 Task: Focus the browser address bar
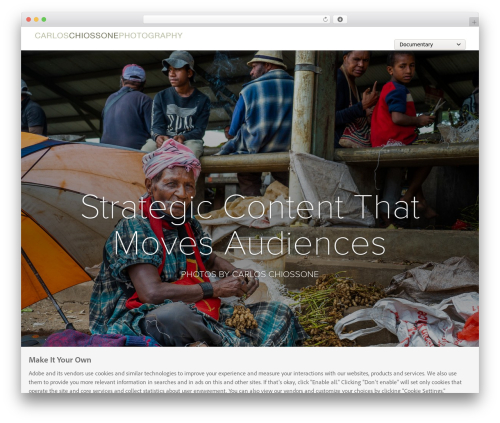point(236,19)
